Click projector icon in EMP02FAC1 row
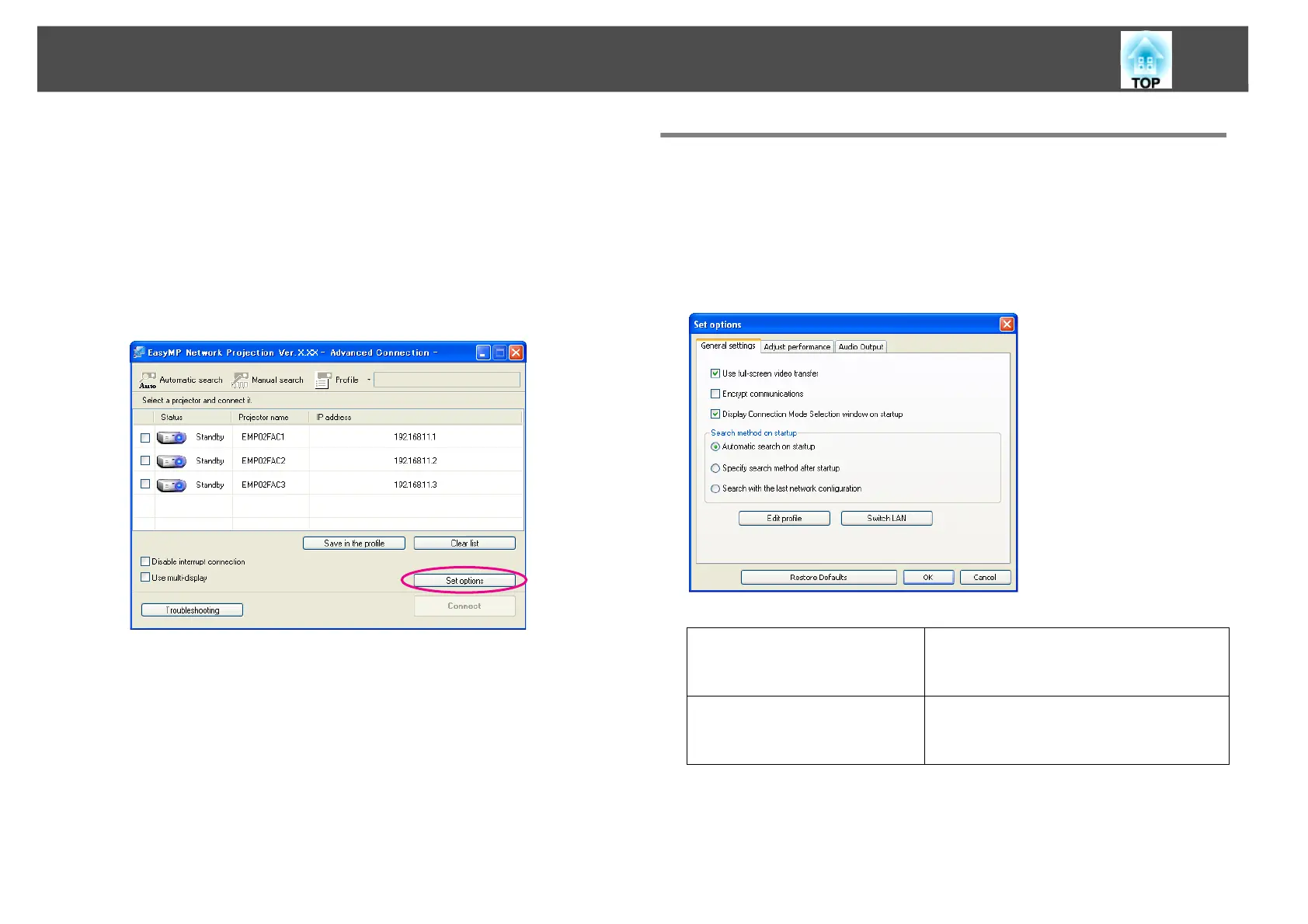 coord(172,438)
